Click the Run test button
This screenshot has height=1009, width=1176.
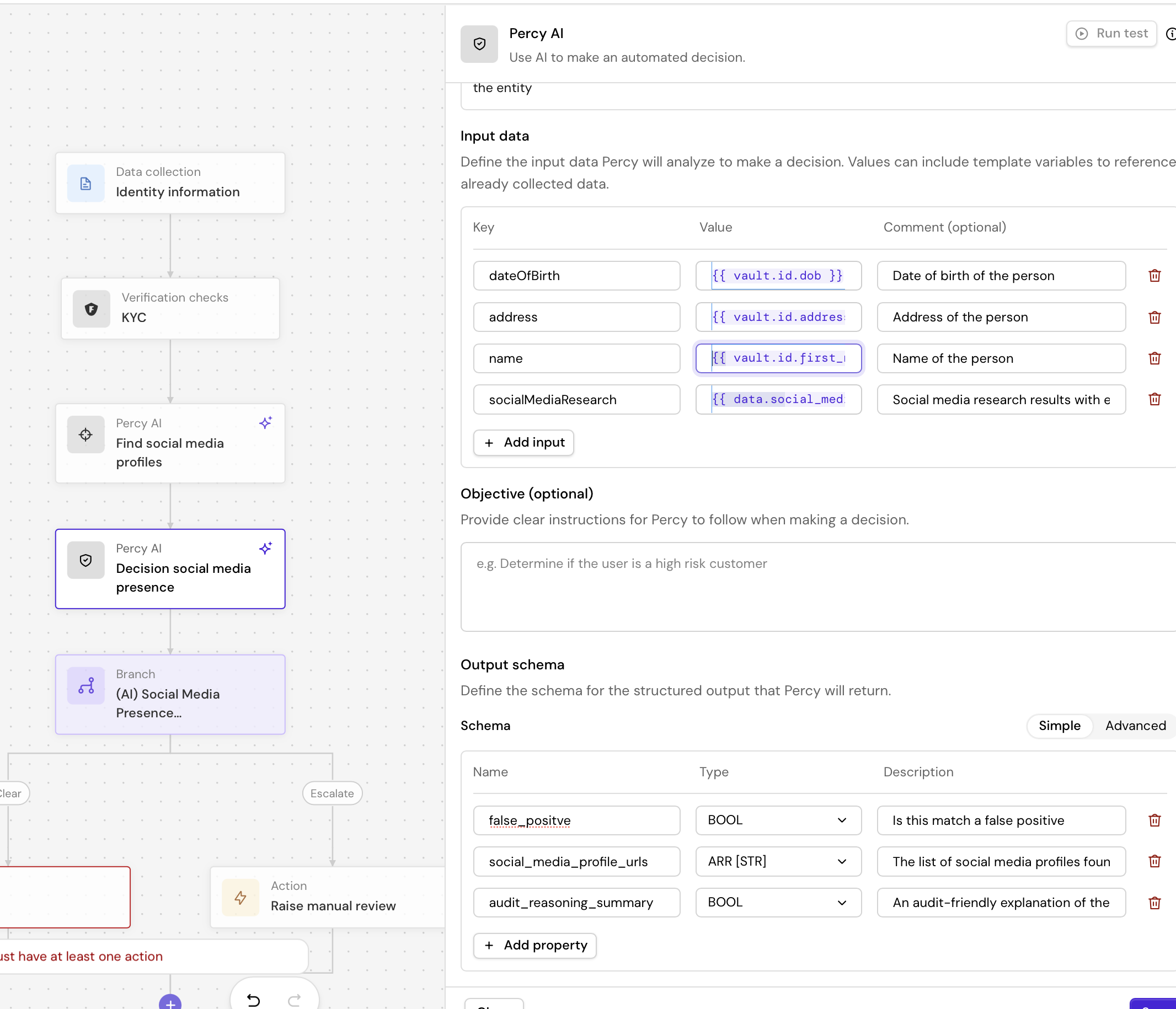click(x=1111, y=34)
